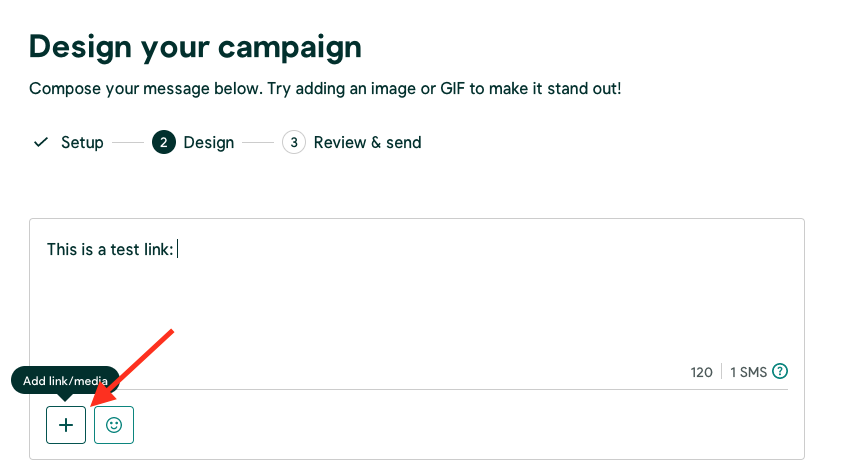Click the question mark help icon beside 1 SMS

[780, 371]
